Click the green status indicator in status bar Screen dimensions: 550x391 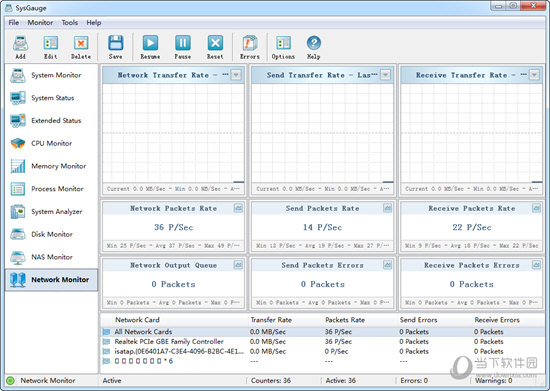[11, 380]
